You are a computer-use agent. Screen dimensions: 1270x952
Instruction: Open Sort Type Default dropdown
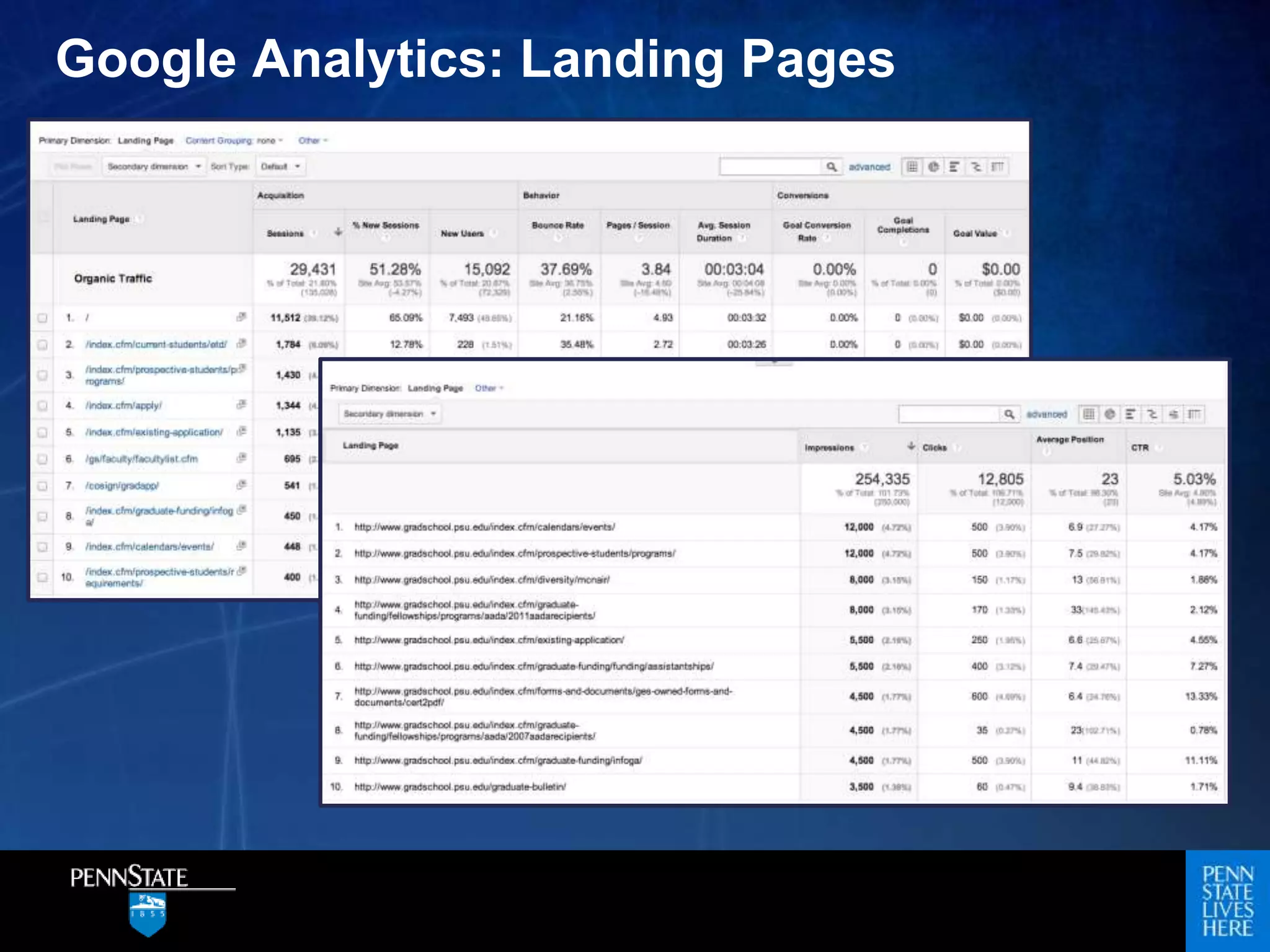(x=280, y=167)
